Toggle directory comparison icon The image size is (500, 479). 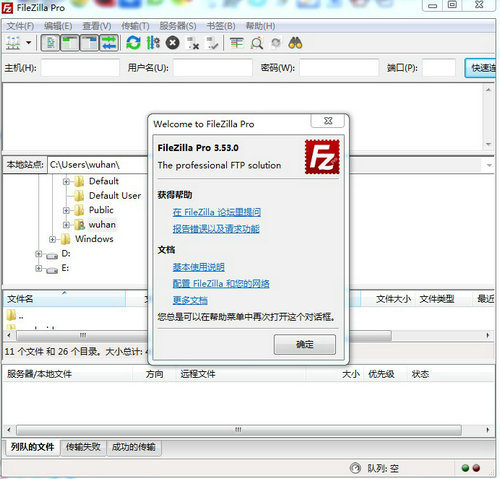coord(256,43)
